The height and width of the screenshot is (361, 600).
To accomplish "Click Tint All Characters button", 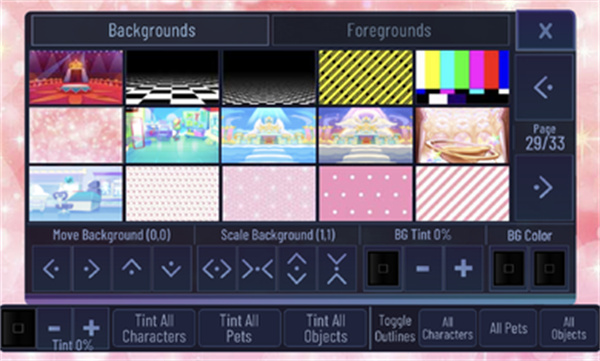I will pos(154,328).
